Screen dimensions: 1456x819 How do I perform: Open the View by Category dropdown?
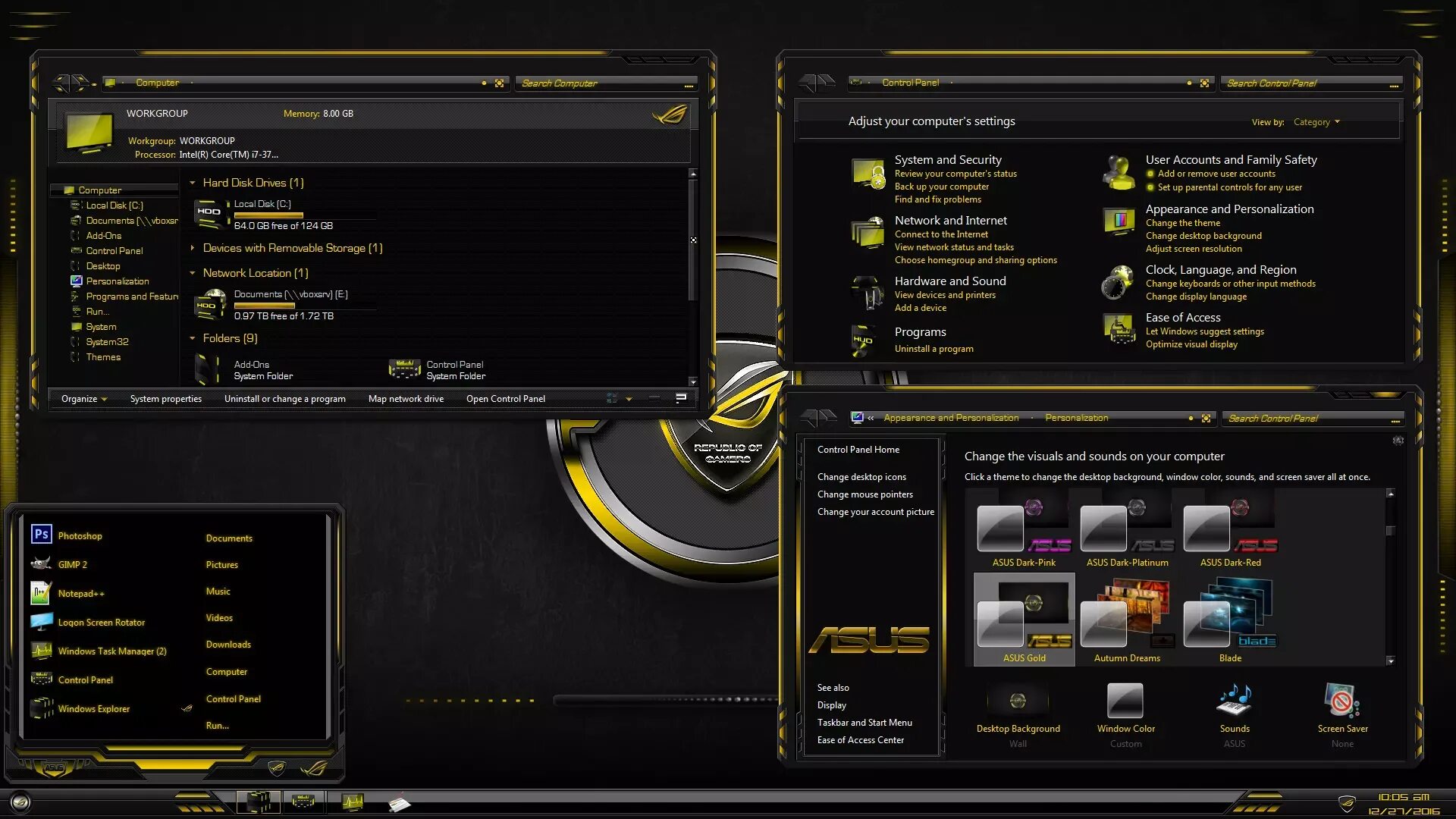(1316, 122)
